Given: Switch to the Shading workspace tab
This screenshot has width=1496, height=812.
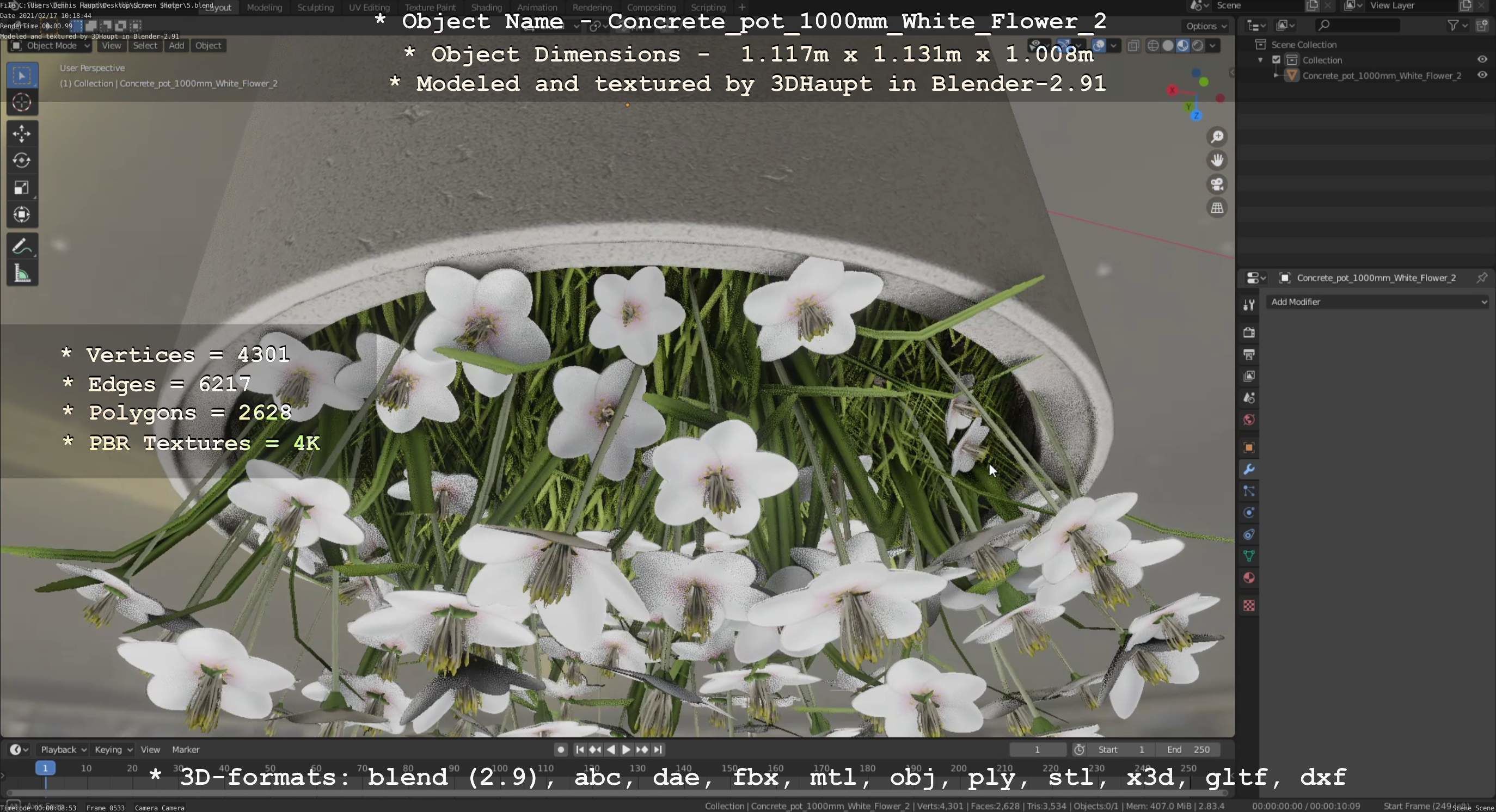Looking at the screenshot, I should point(486,8).
